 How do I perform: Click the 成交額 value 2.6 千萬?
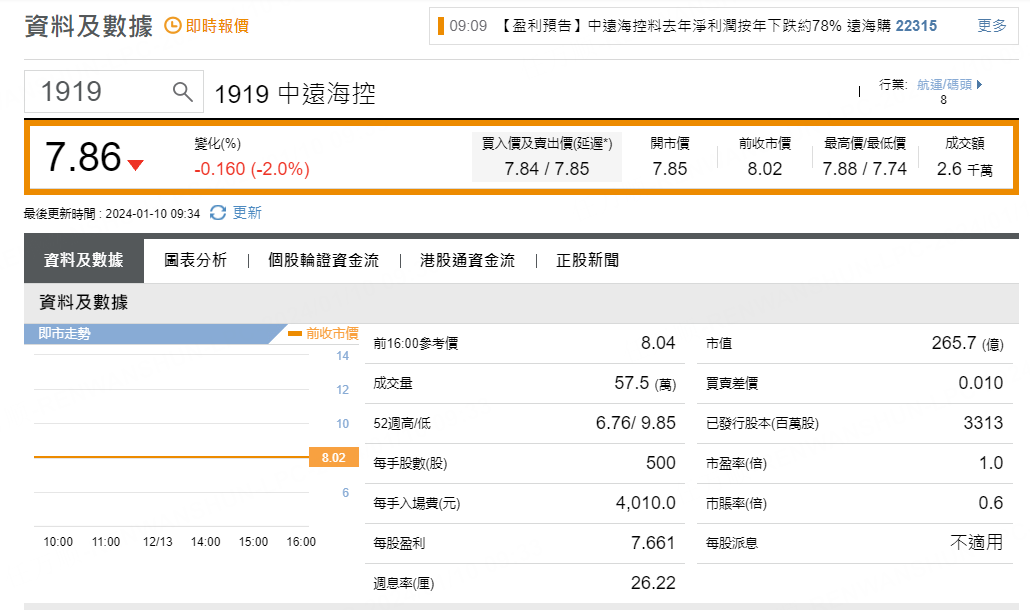(964, 169)
